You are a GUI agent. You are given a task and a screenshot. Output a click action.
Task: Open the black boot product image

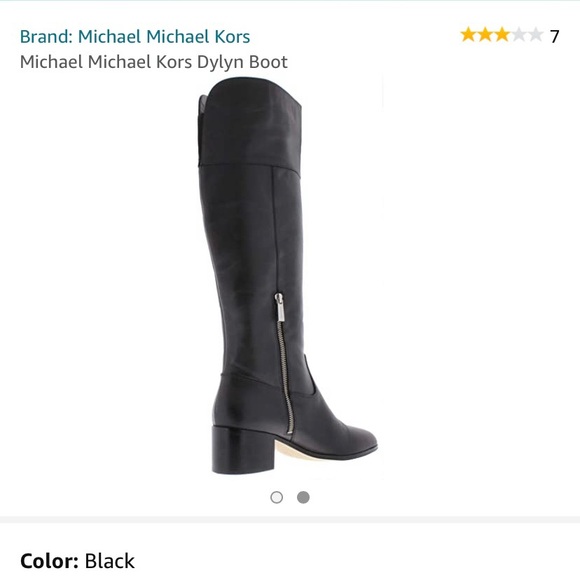pos(289,276)
